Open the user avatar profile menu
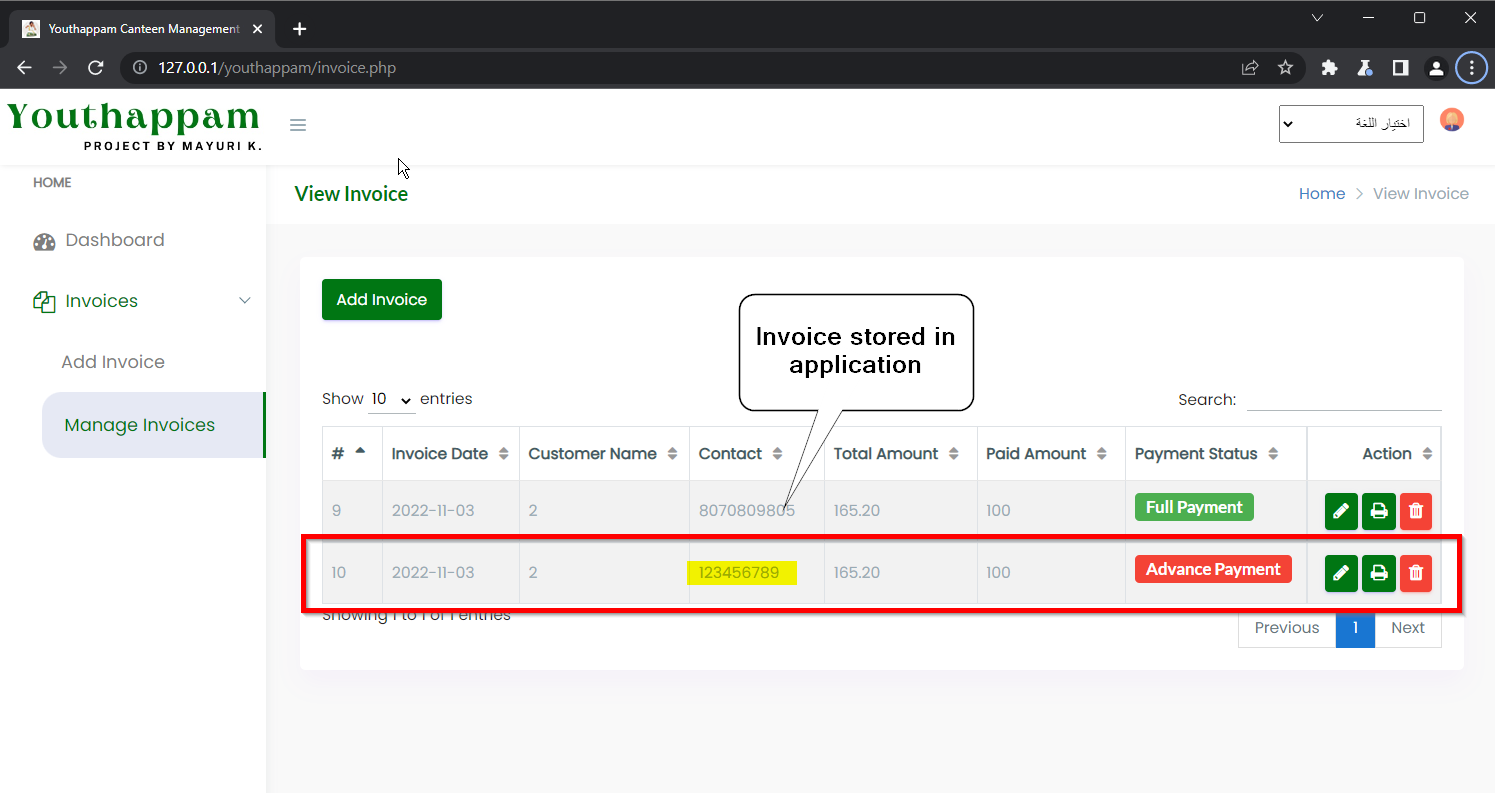 [1452, 120]
